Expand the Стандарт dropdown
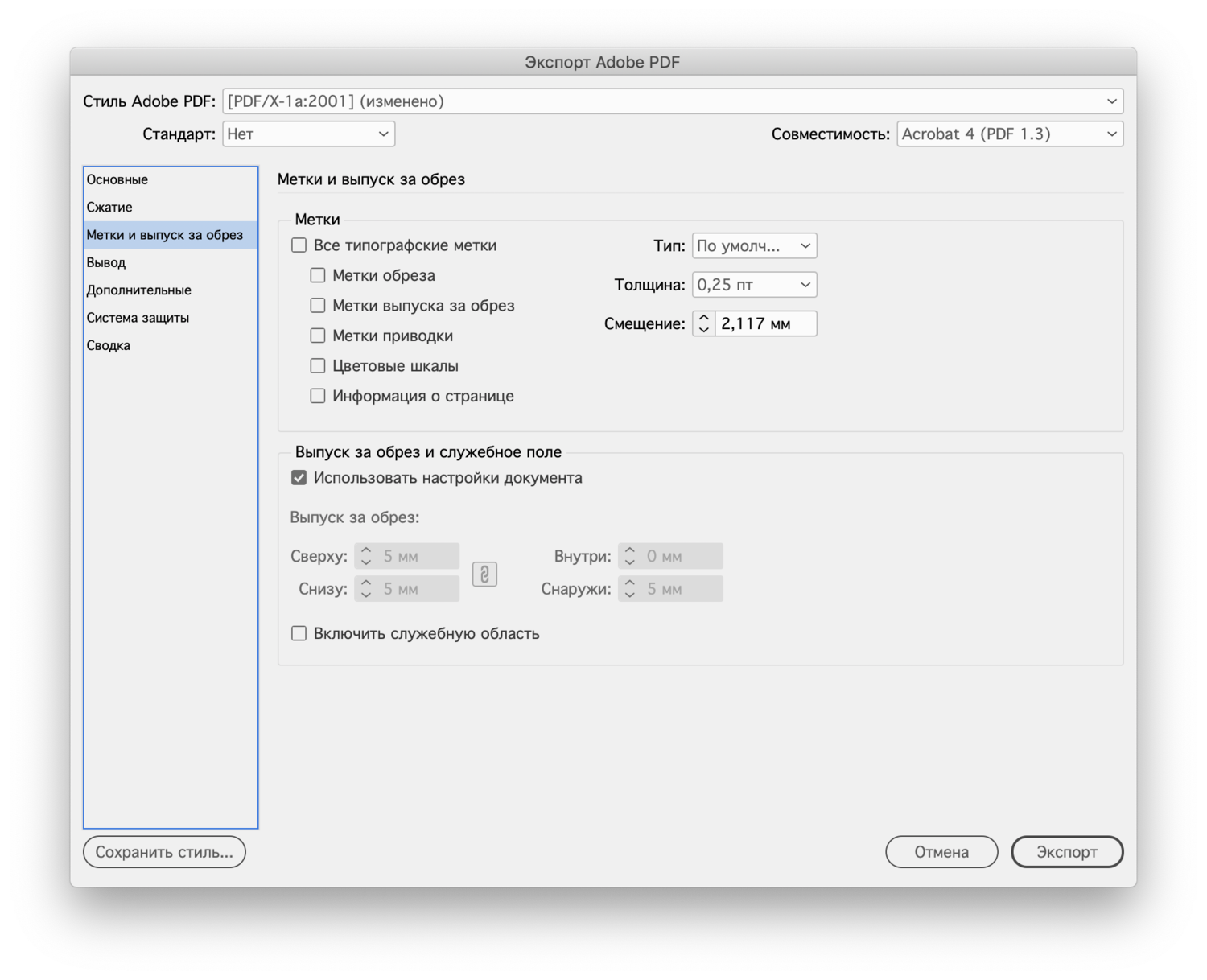Screen dimensions: 1207x980 [x=309, y=134]
